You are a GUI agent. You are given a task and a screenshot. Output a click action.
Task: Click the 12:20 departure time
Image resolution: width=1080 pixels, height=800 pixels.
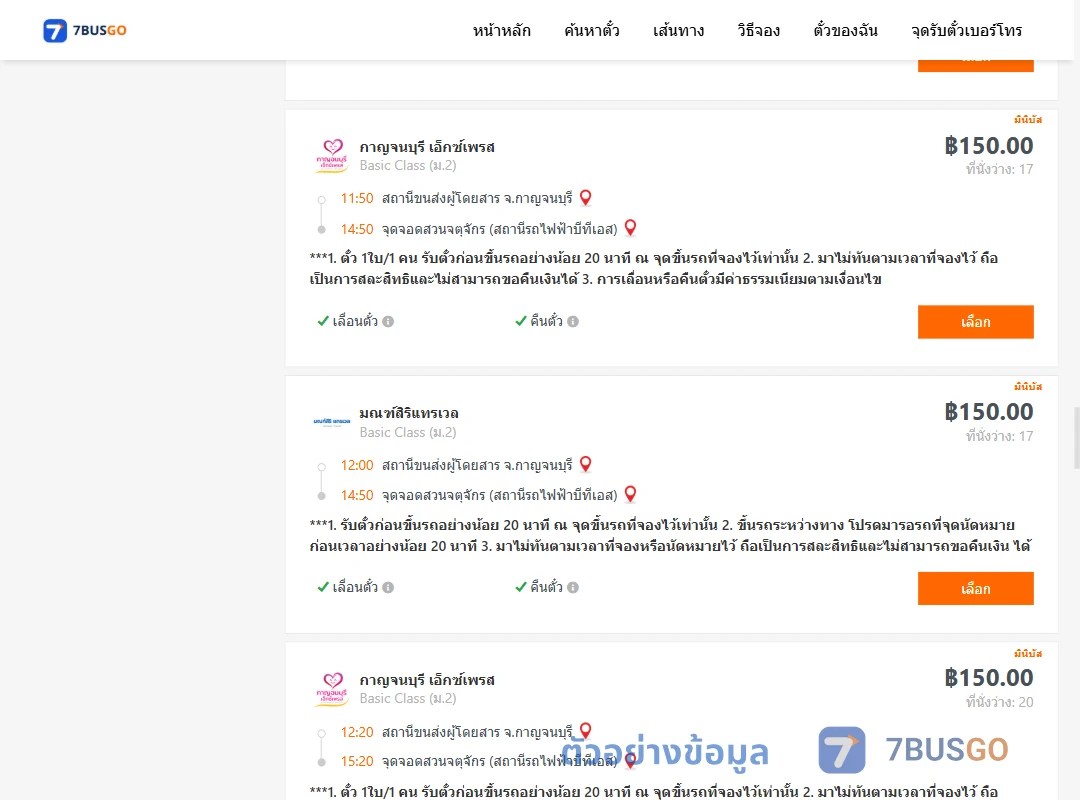(357, 732)
